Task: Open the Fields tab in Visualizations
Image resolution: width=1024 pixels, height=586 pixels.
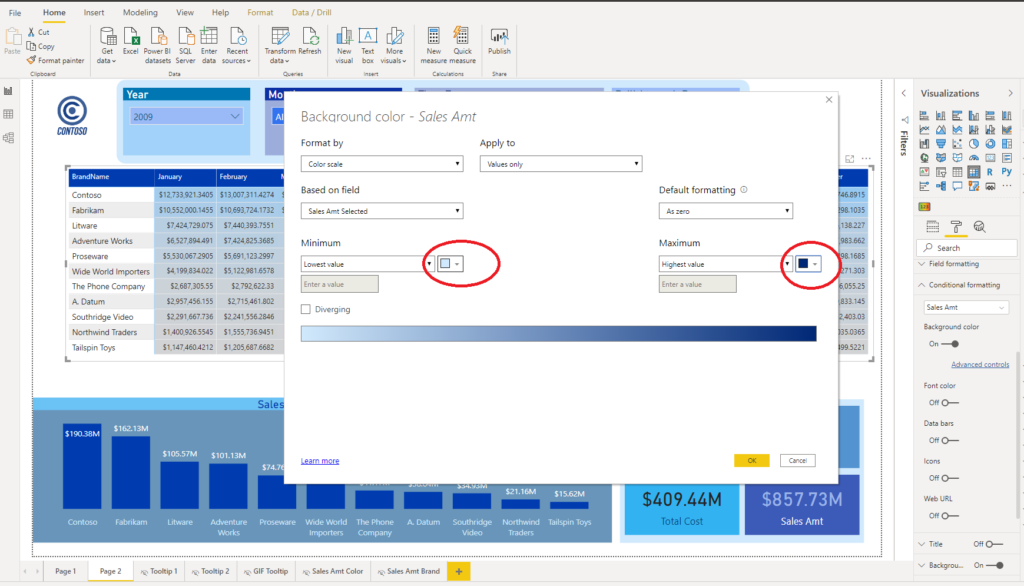Action: click(x=933, y=227)
